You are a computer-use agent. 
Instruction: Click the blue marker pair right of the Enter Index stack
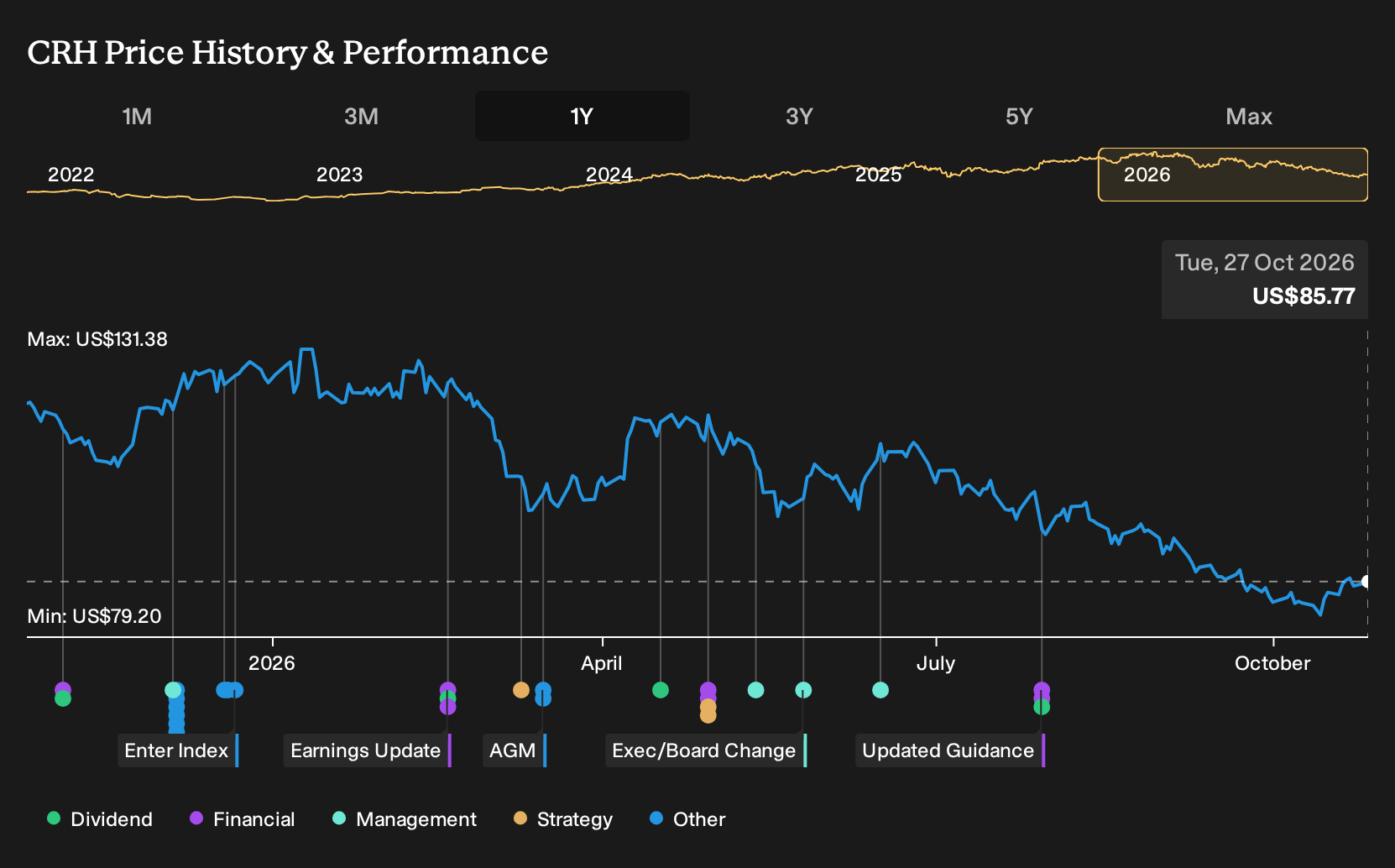pos(230,690)
